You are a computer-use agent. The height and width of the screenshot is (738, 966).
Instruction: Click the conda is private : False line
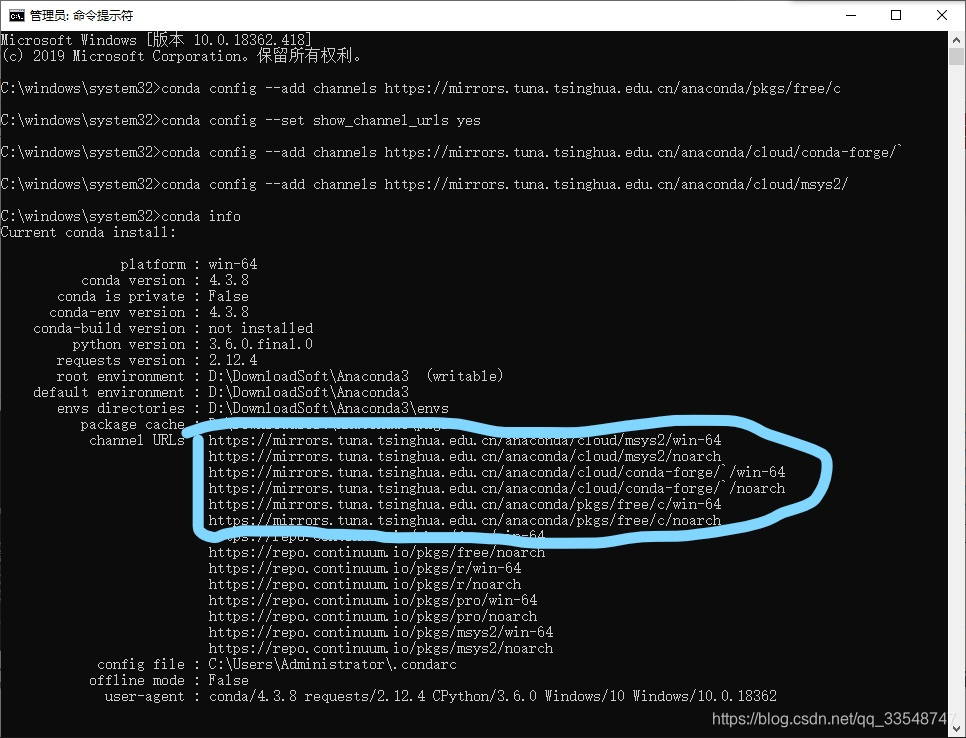click(x=153, y=296)
